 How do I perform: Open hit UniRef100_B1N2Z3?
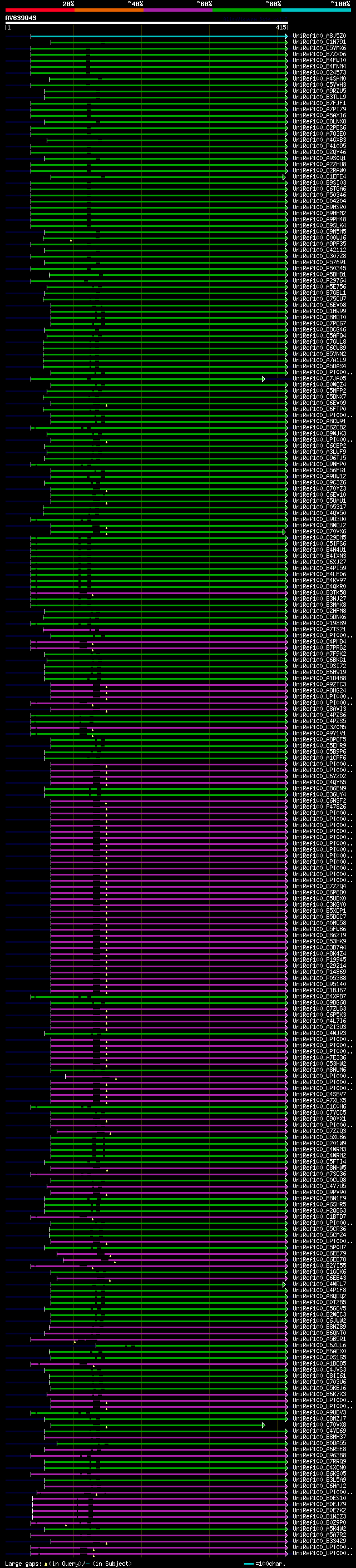pyautogui.click(x=319, y=1516)
